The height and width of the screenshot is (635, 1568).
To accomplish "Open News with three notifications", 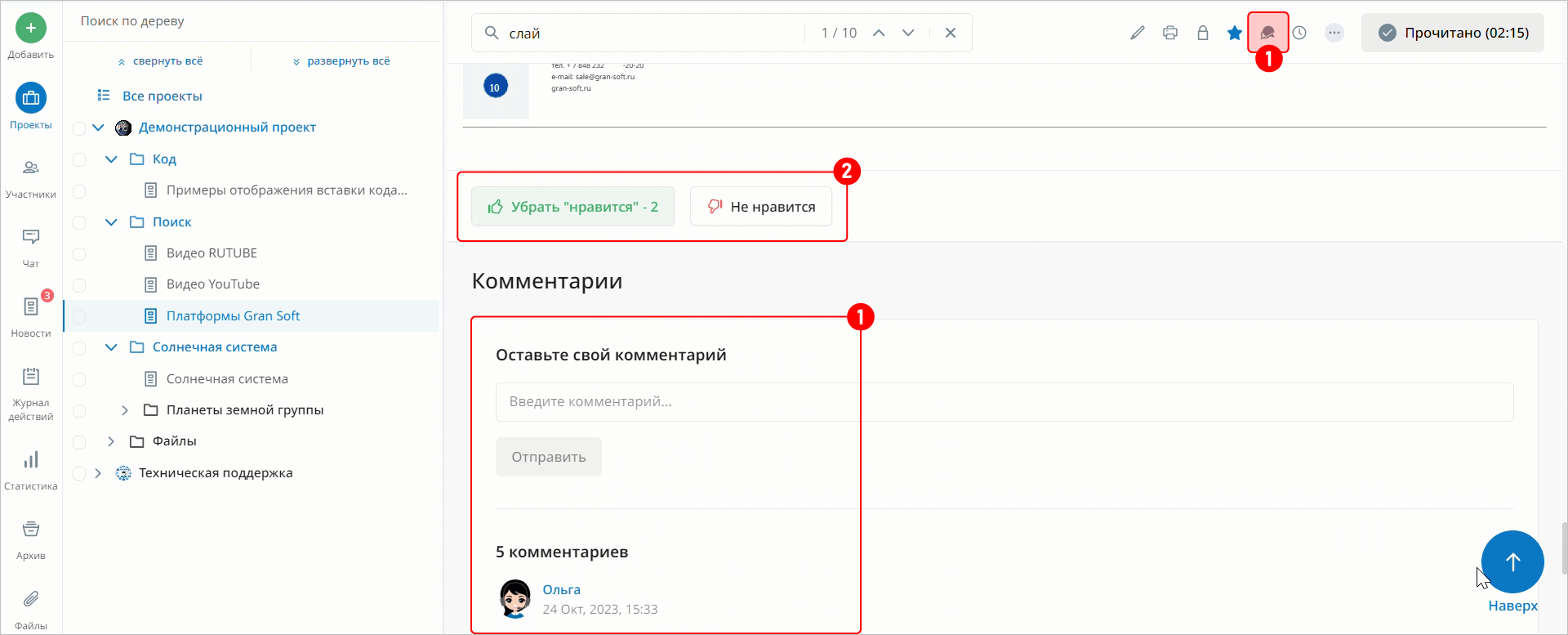I will [31, 315].
